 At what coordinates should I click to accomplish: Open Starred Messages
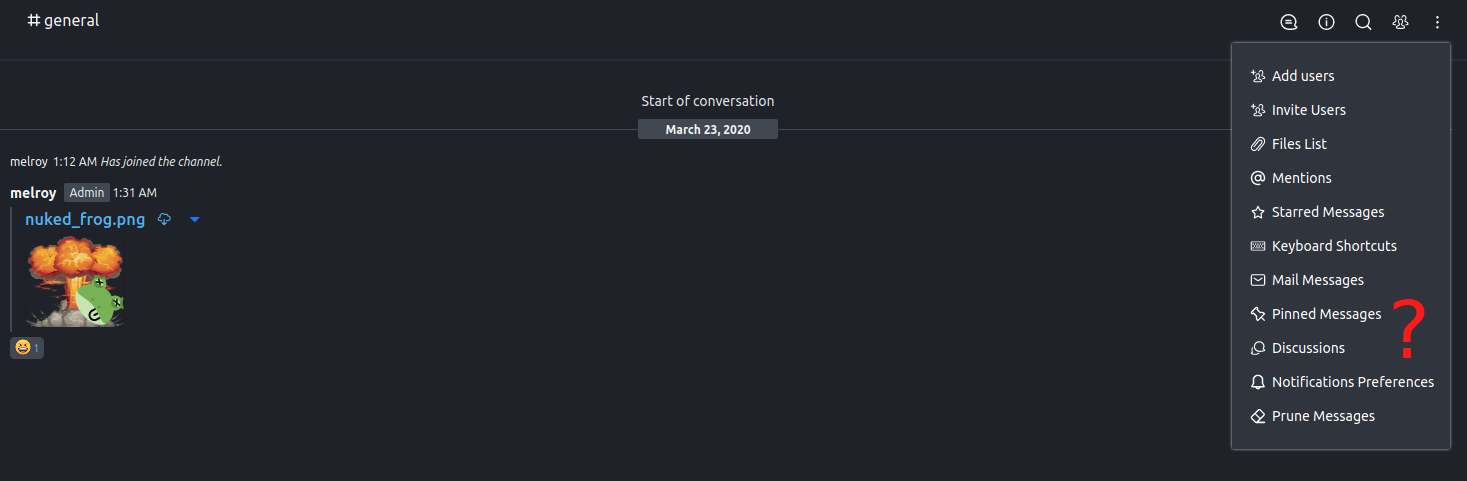(x=1341, y=212)
